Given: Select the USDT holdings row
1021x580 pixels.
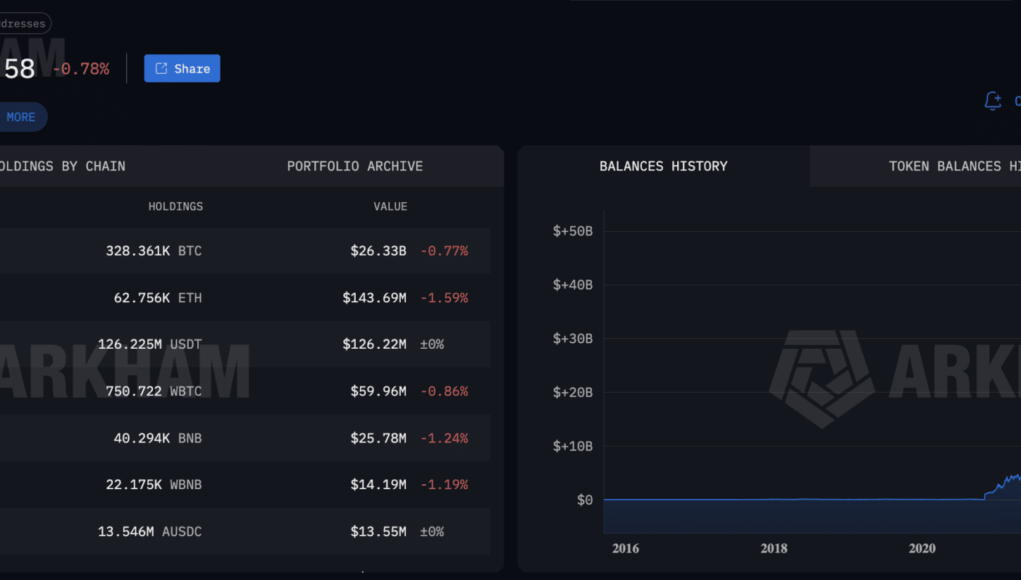Looking at the screenshot, I should [245, 344].
